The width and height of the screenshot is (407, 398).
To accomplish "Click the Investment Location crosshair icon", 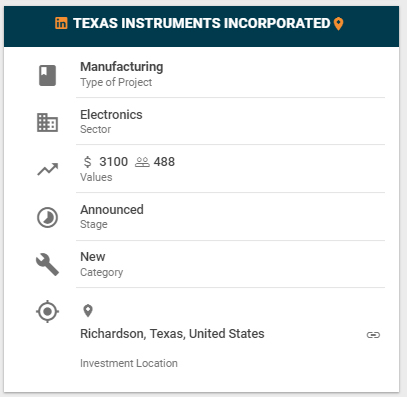I will tap(47, 312).
